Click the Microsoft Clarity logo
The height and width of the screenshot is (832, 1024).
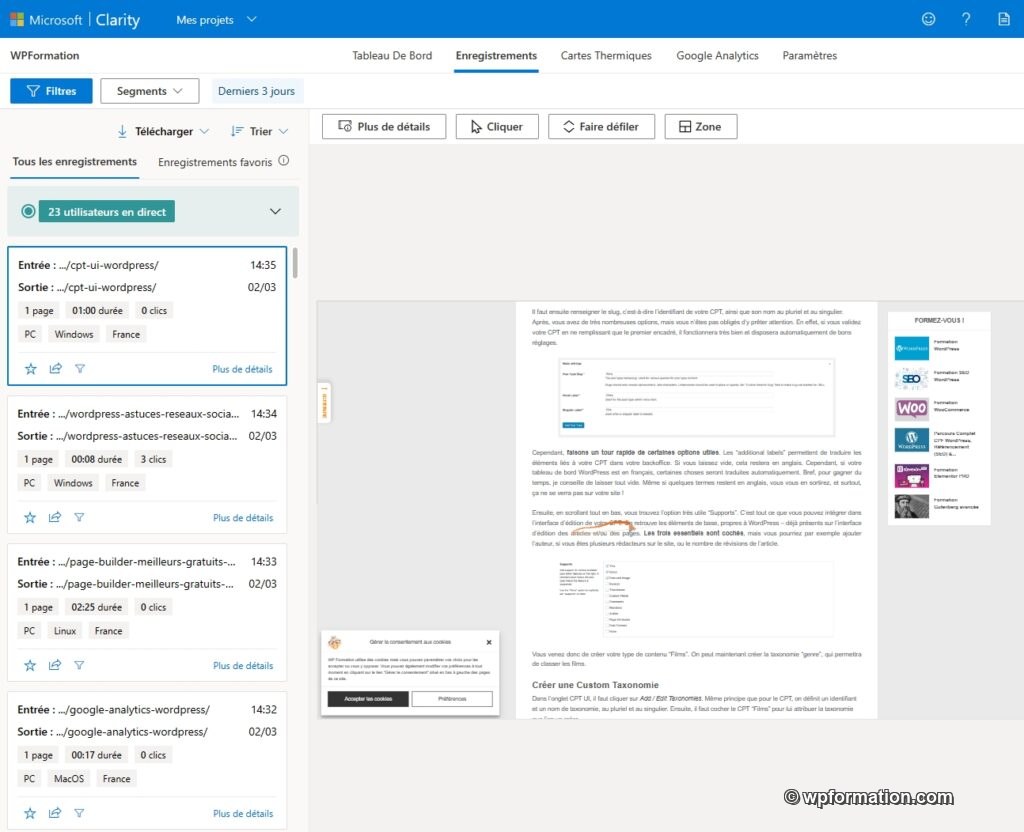point(75,20)
